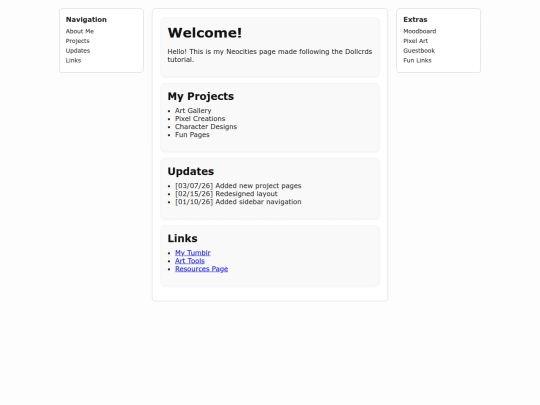Select Updates in Navigation sidebar
This screenshot has height=405, width=540.
(x=78, y=51)
